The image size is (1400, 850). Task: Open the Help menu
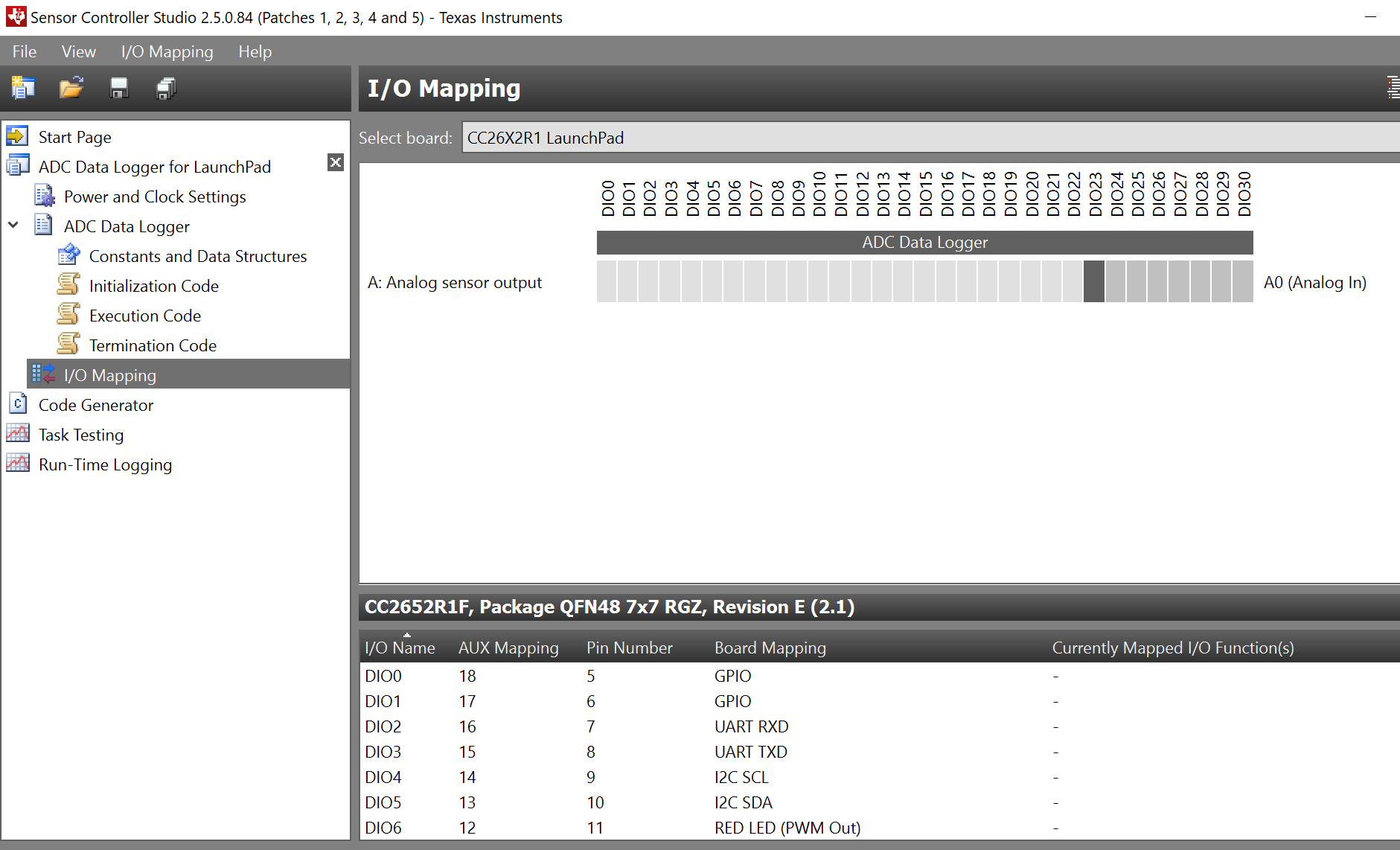pos(255,51)
